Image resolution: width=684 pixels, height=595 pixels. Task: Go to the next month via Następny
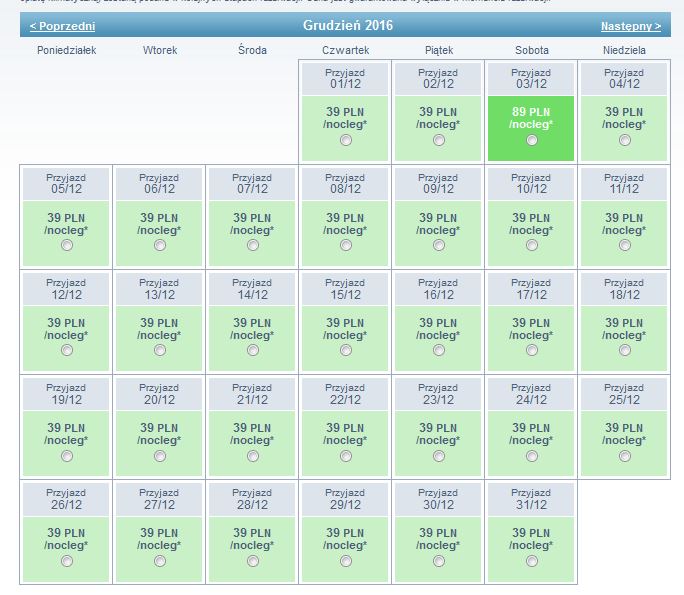click(x=631, y=26)
